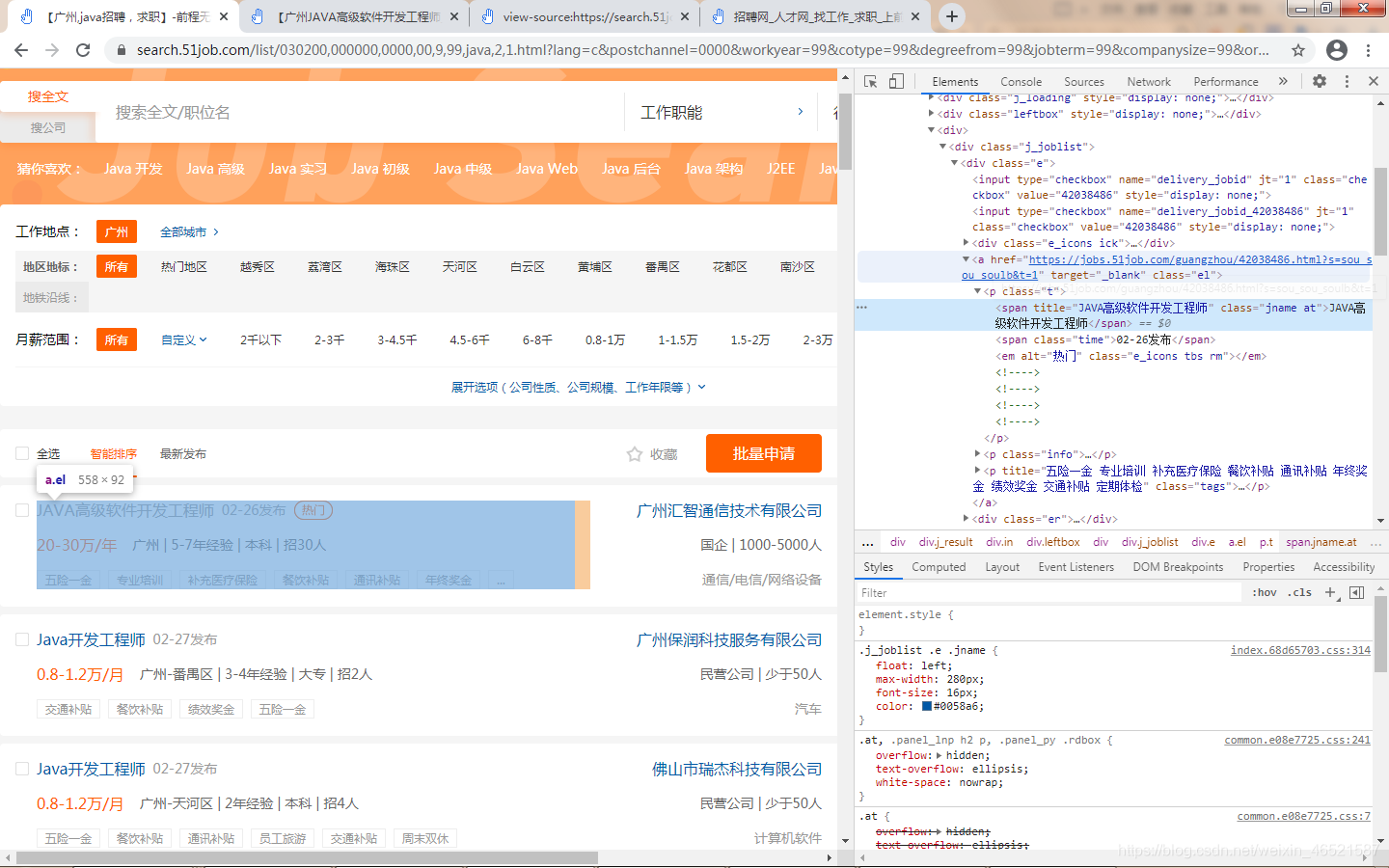Click the Java 高级 suggestion link
Screen dimensions: 1389x868
point(215,169)
